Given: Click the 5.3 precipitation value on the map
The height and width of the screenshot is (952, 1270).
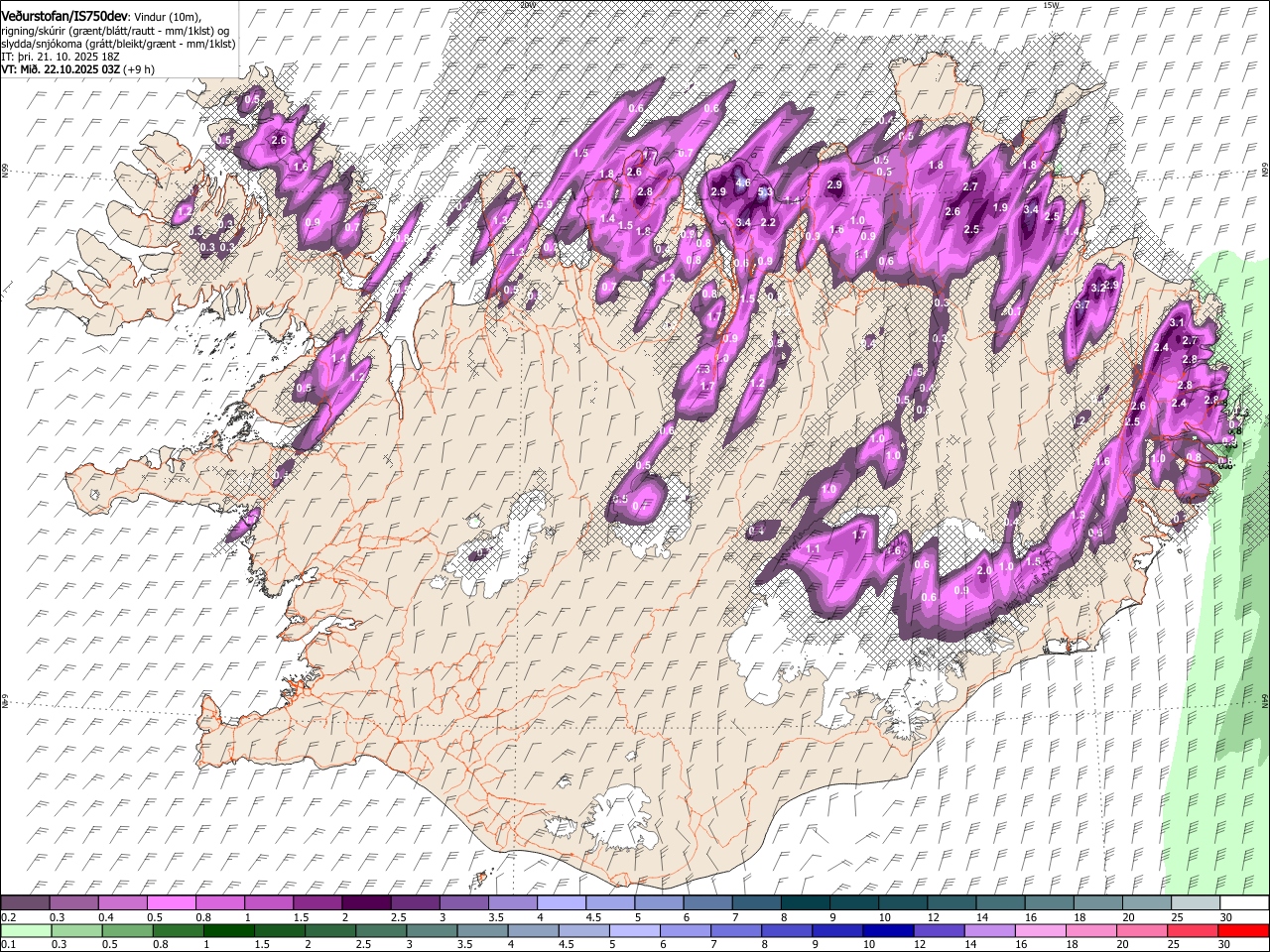Looking at the screenshot, I should pos(765,191).
